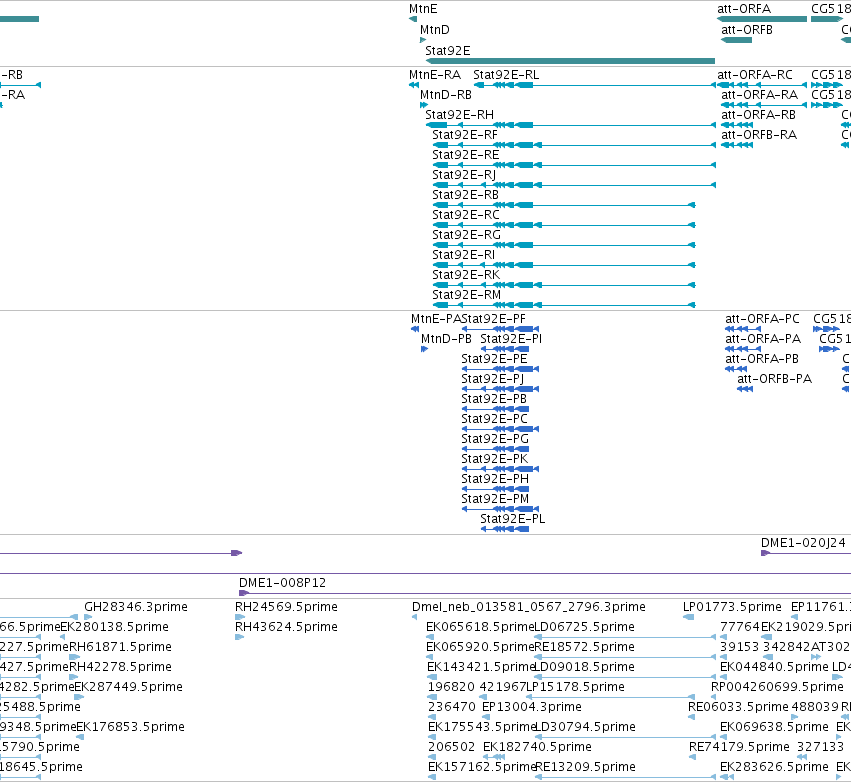
Task: Select the EK287449.5prime EST
Action: coord(79,697)
